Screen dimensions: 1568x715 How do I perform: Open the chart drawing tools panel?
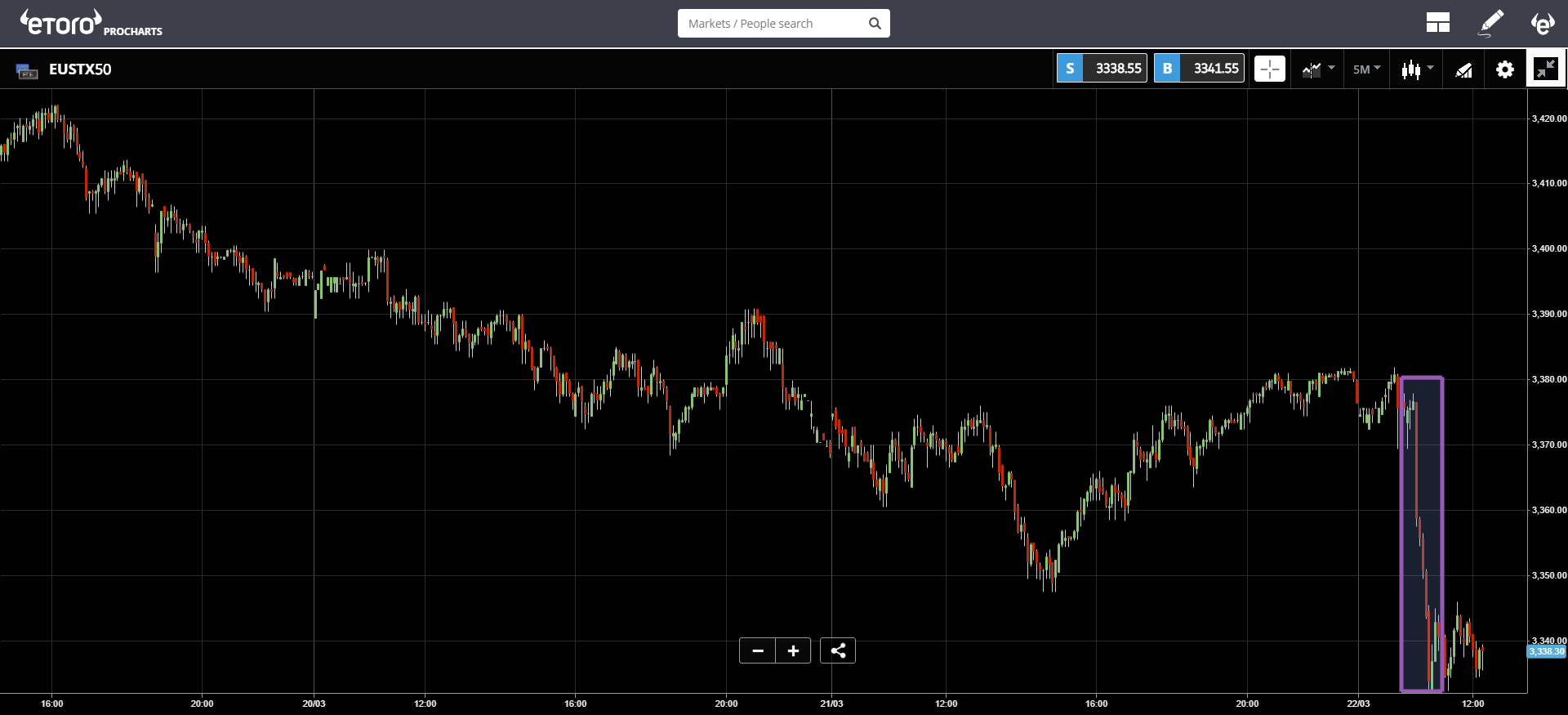point(1463,70)
